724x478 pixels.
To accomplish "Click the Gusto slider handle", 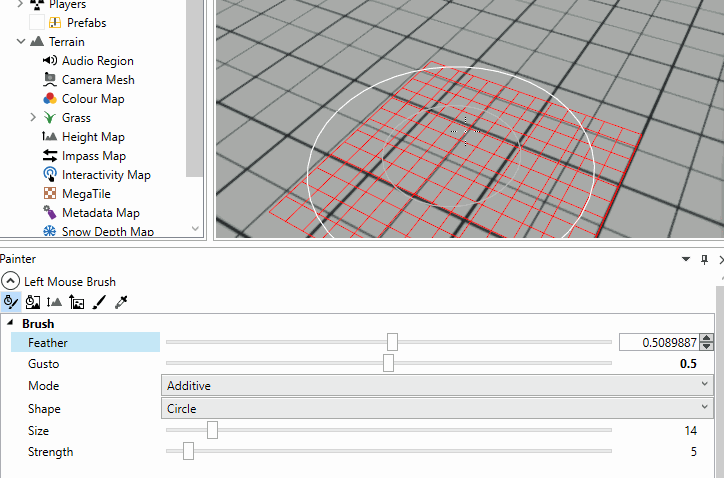I will tap(388, 363).
